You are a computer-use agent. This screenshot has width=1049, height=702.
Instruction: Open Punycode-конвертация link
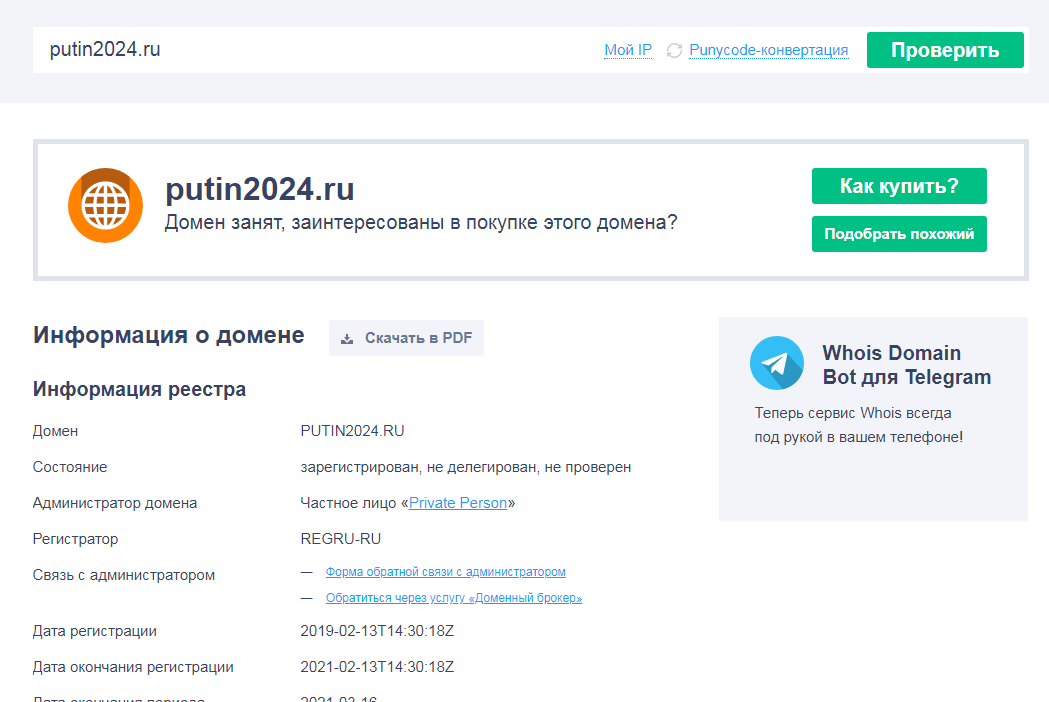769,50
